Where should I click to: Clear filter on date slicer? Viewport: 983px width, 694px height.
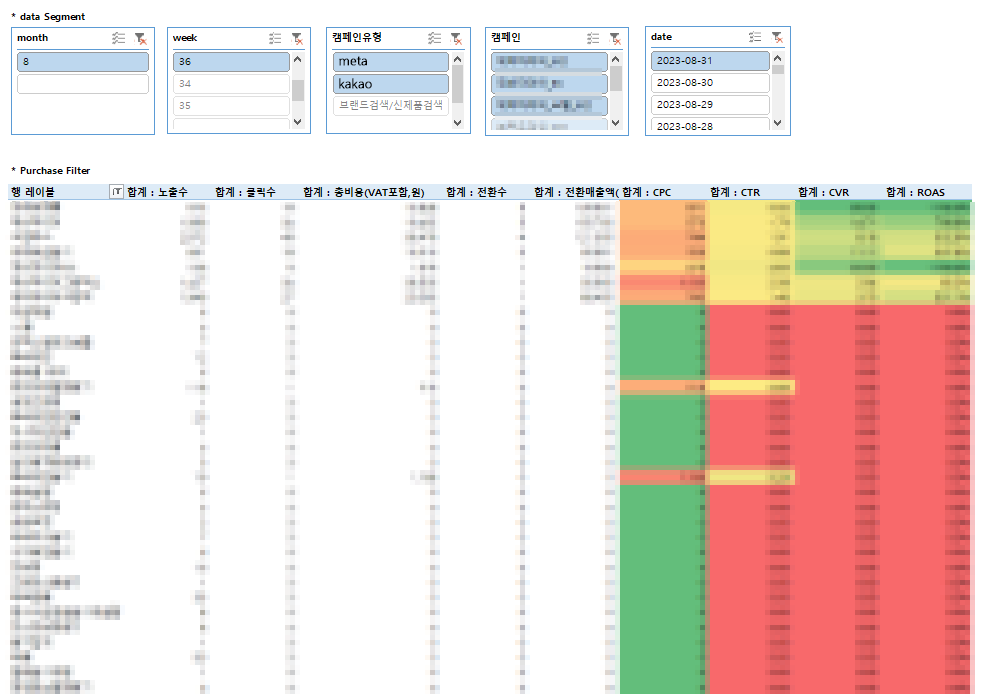coord(777,37)
